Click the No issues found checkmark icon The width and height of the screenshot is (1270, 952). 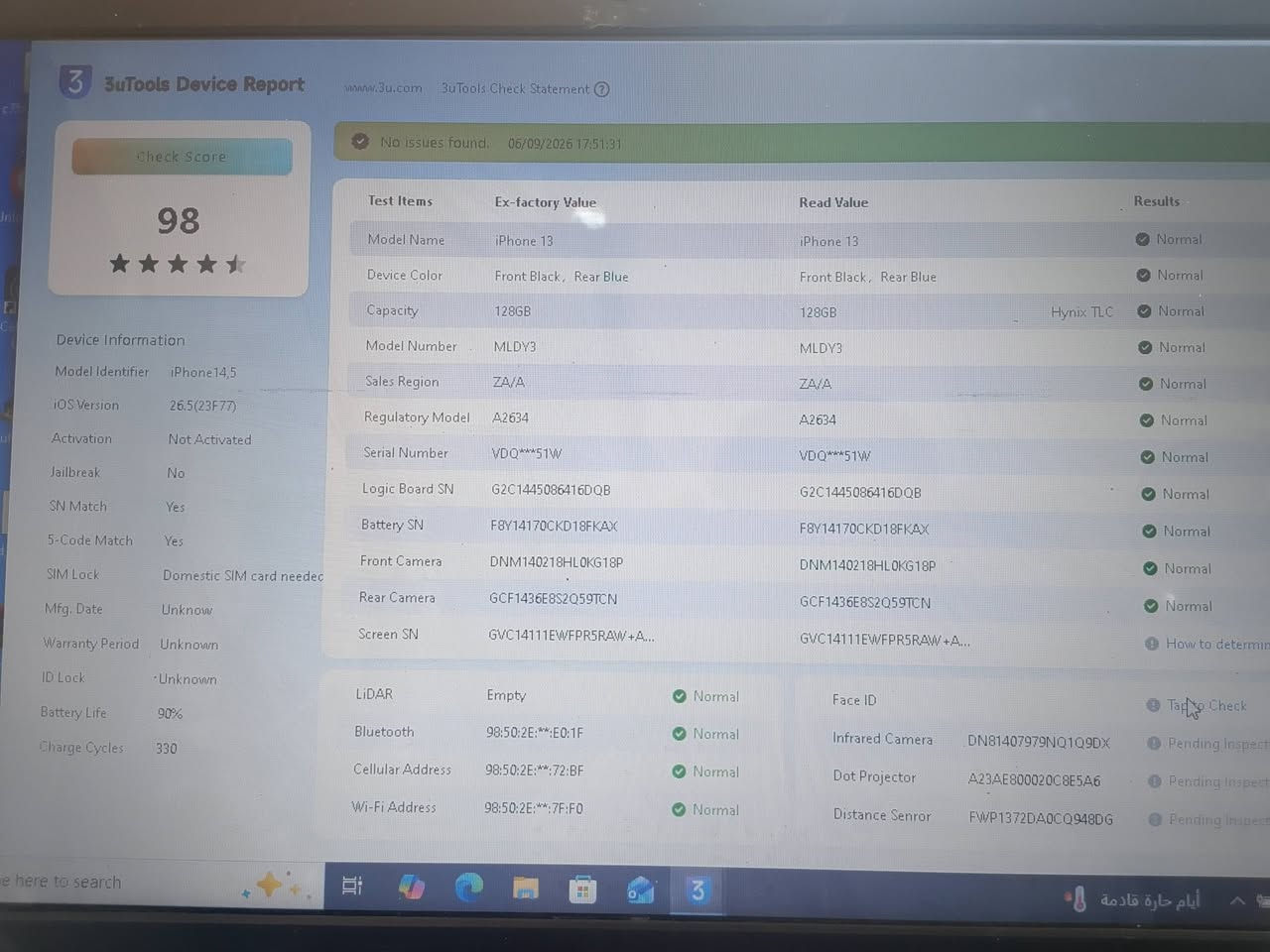tap(360, 142)
